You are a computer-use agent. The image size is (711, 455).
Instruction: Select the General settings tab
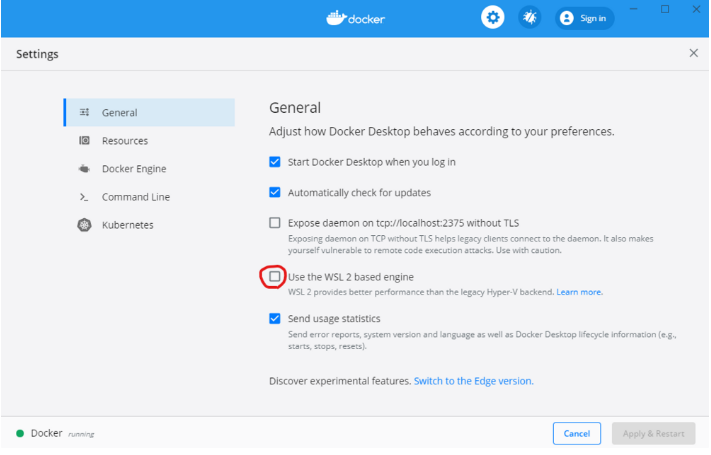[150, 113]
